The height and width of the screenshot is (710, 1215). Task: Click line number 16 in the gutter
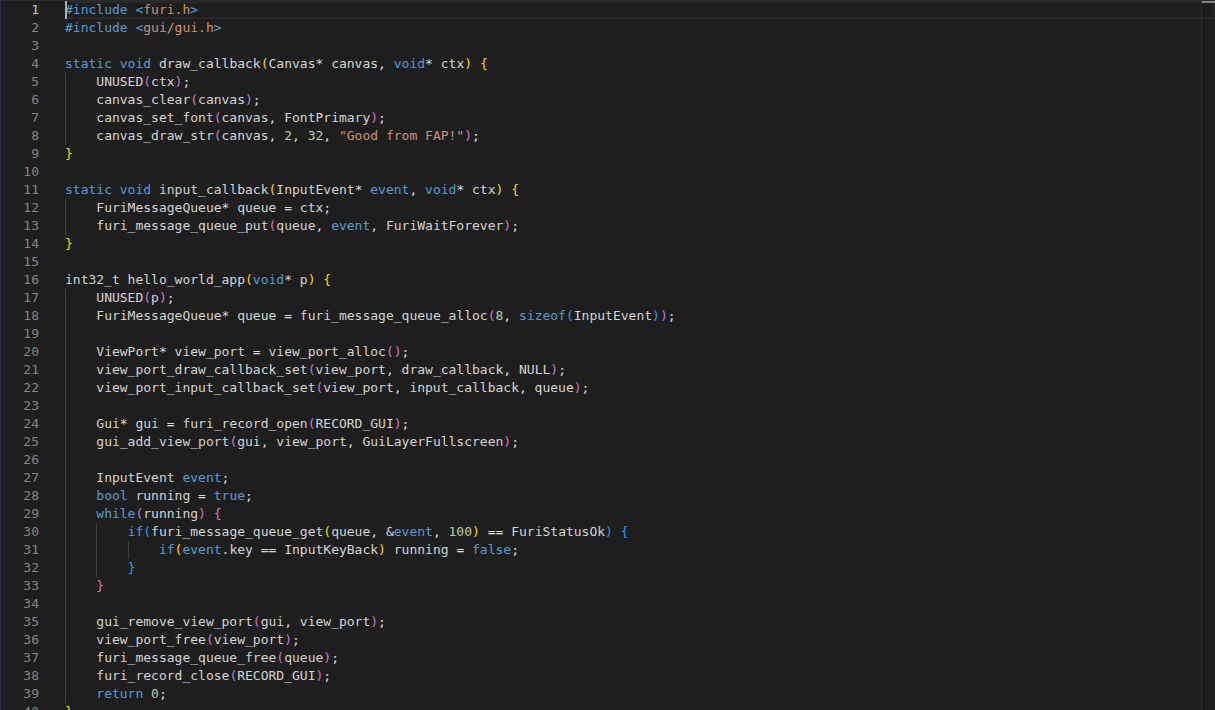[x=30, y=280]
